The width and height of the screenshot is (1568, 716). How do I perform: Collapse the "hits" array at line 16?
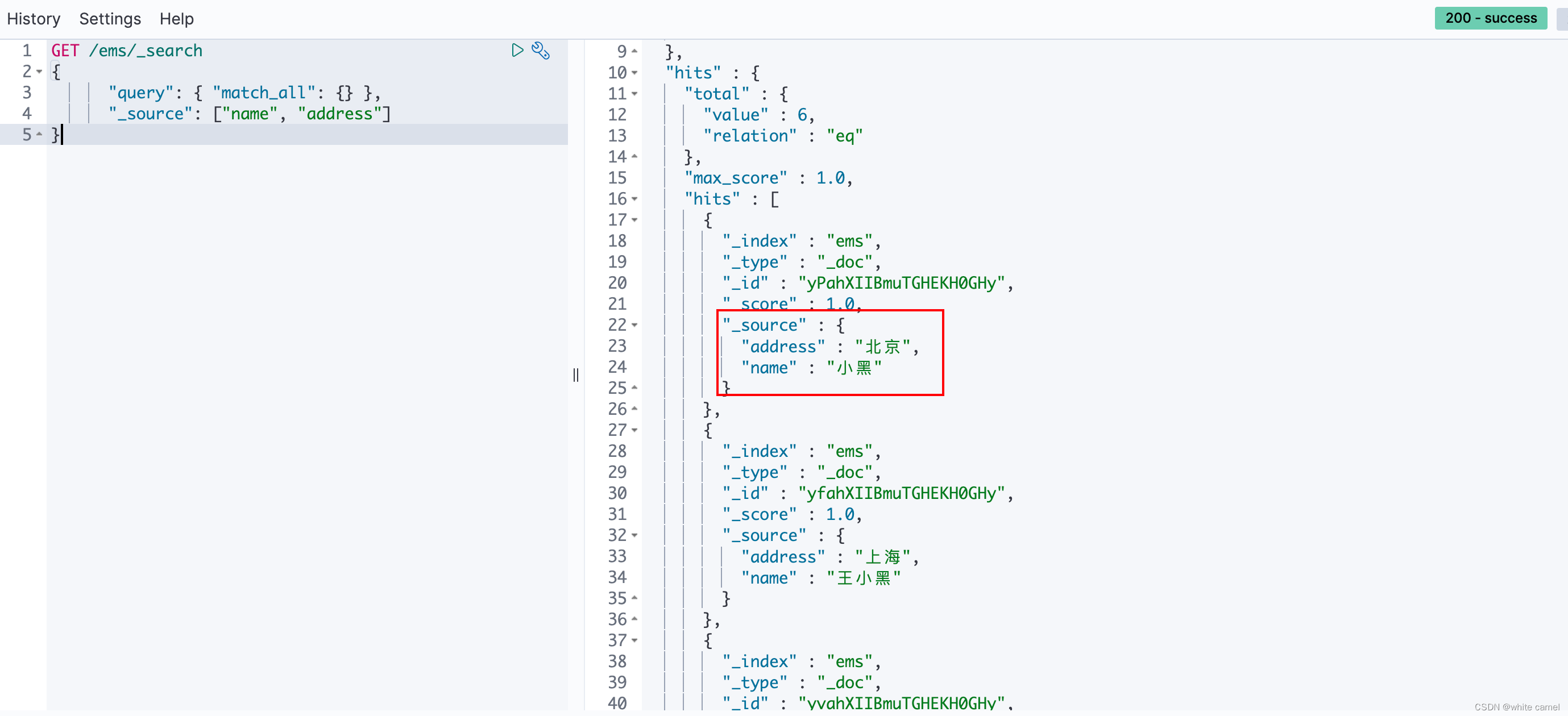coord(634,199)
